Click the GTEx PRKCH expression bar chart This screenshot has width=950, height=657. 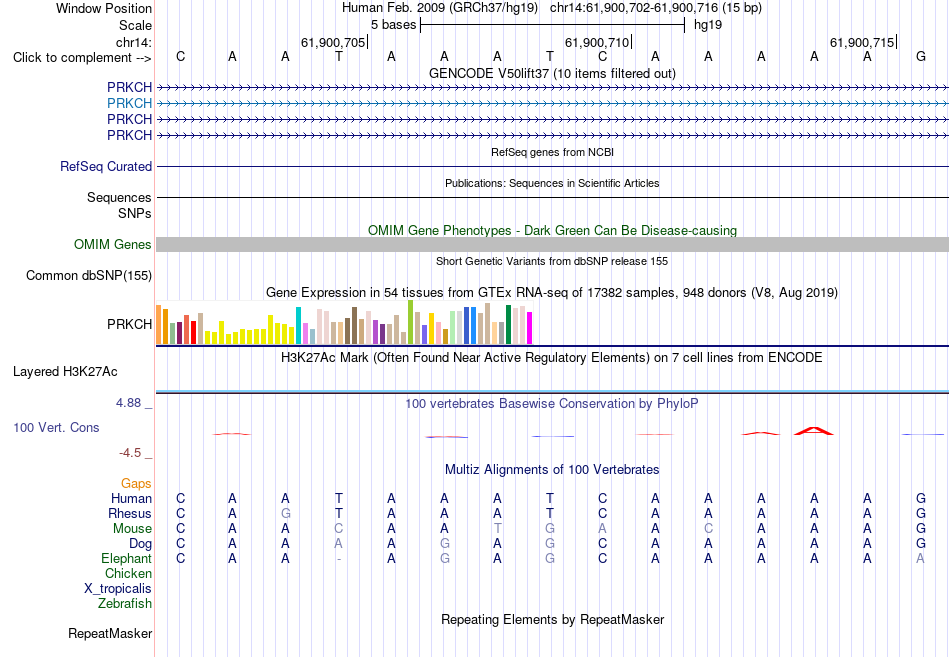pyautogui.click(x=344, y=322)
